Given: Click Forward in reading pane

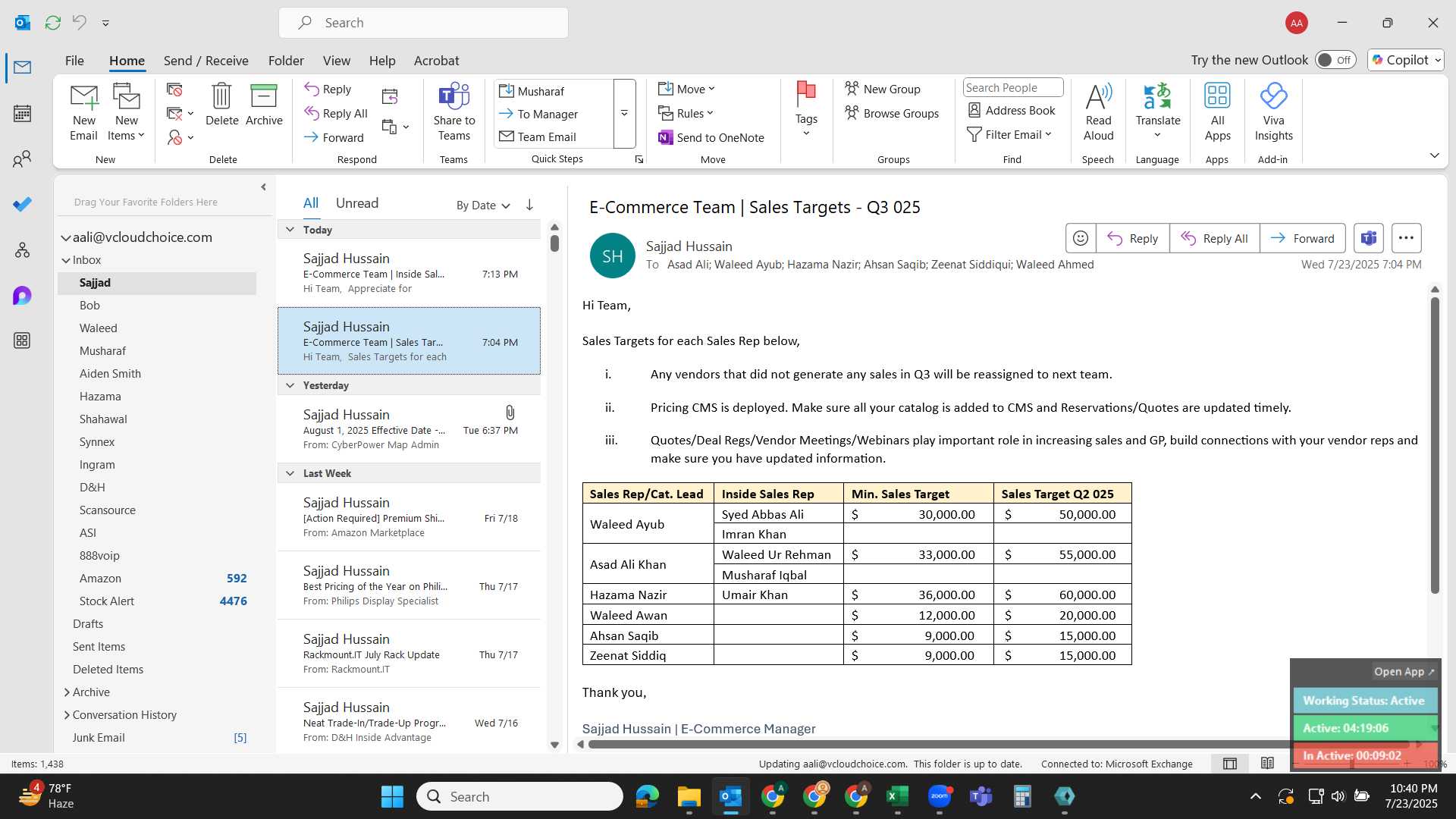Looking at the screenshot, I should click(1303, 238).
